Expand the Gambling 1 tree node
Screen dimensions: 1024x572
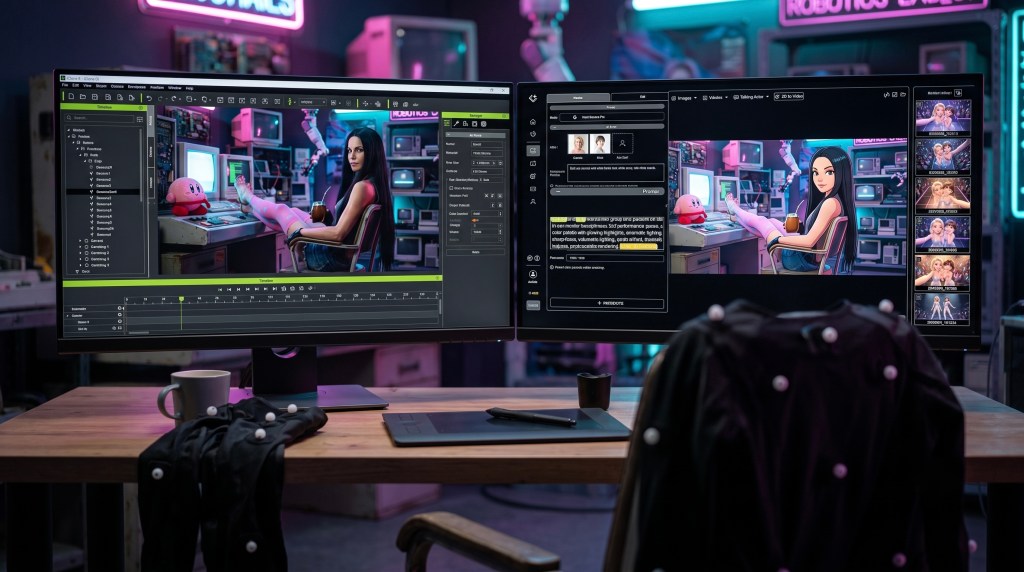coord(80,247)
